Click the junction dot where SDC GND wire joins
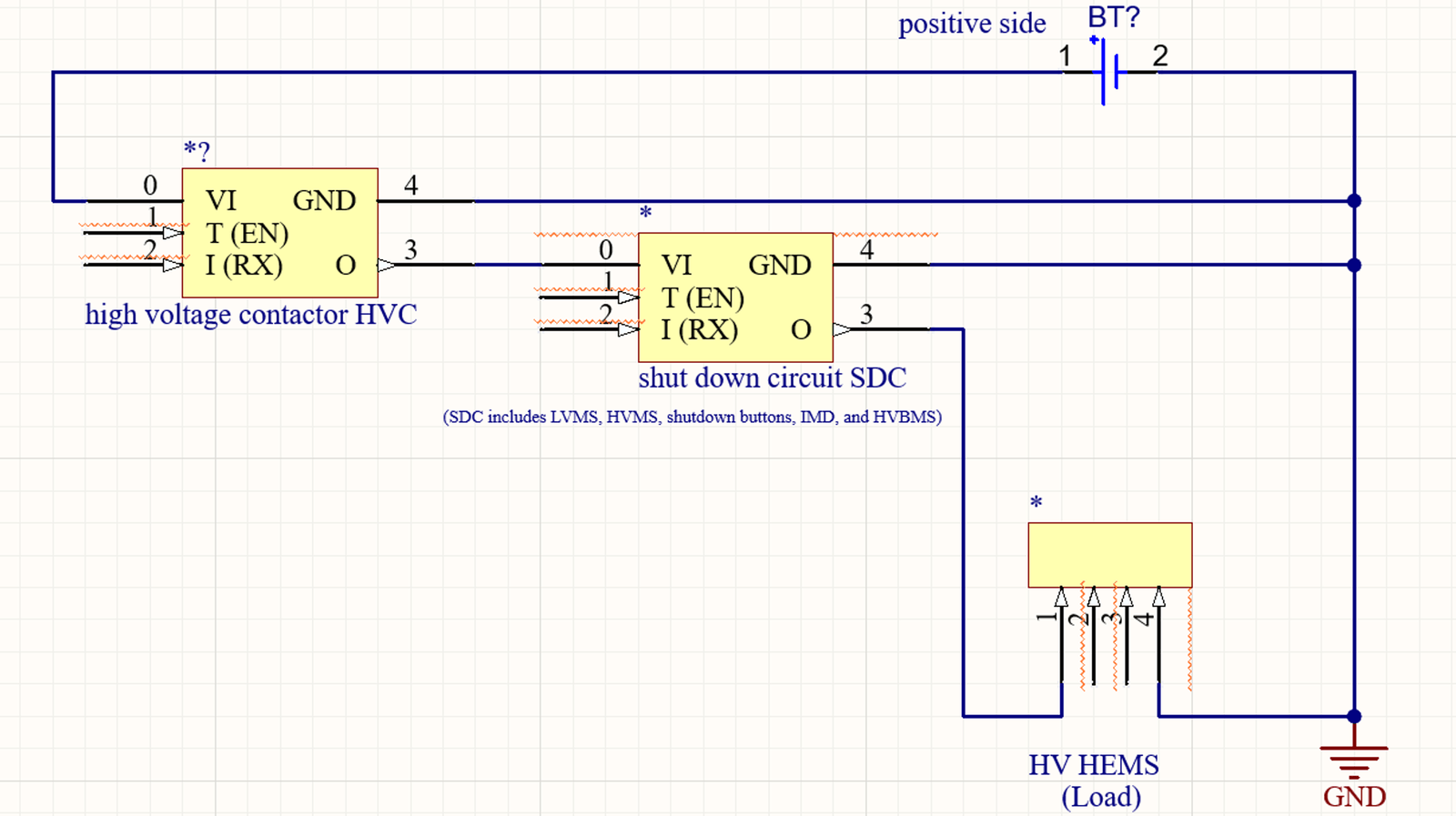The image size is (1456, 816). [1354, 265]
